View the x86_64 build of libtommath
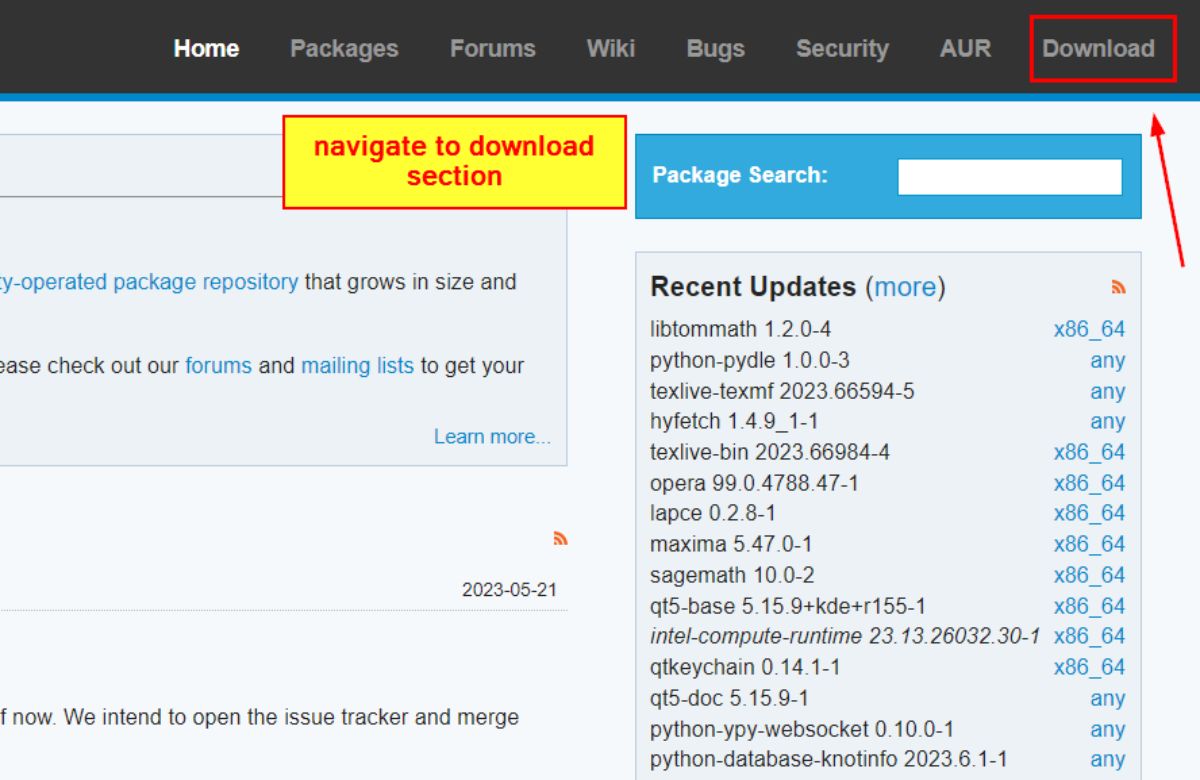The width and height of the screenshot is (1200, 780). pos(1088,329)
